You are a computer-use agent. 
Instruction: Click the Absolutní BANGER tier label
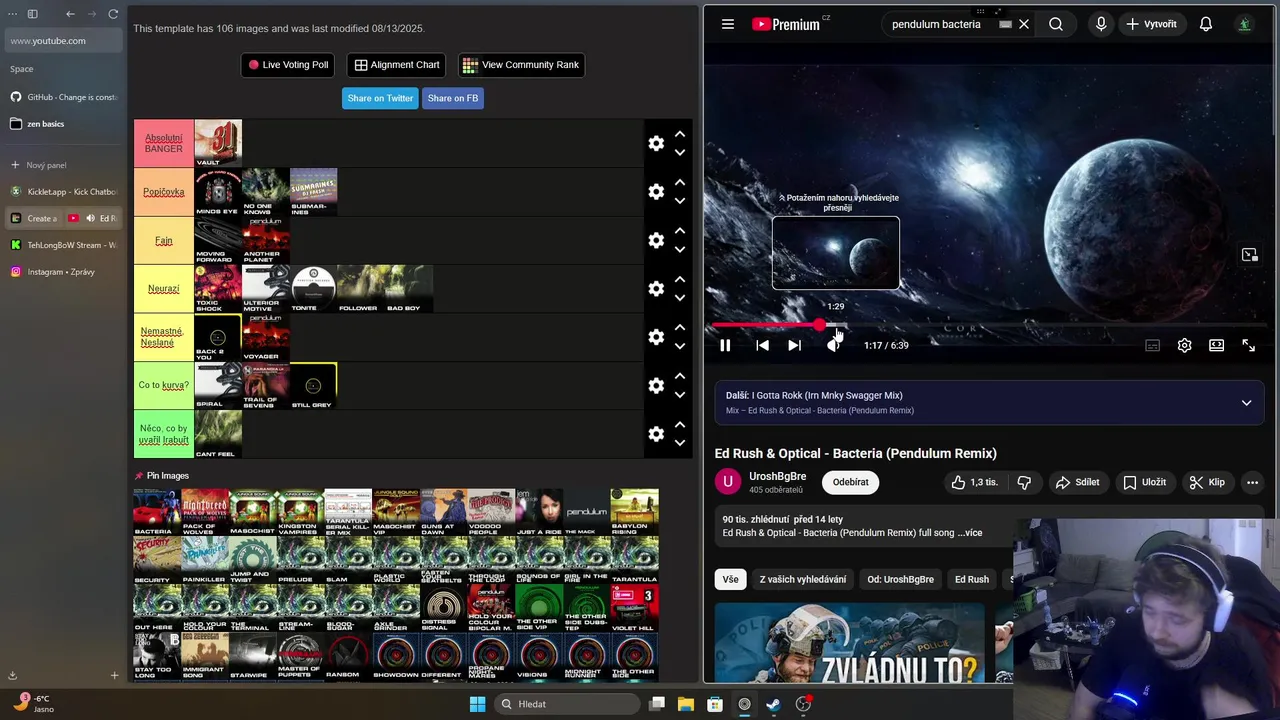tap(164, 143)
